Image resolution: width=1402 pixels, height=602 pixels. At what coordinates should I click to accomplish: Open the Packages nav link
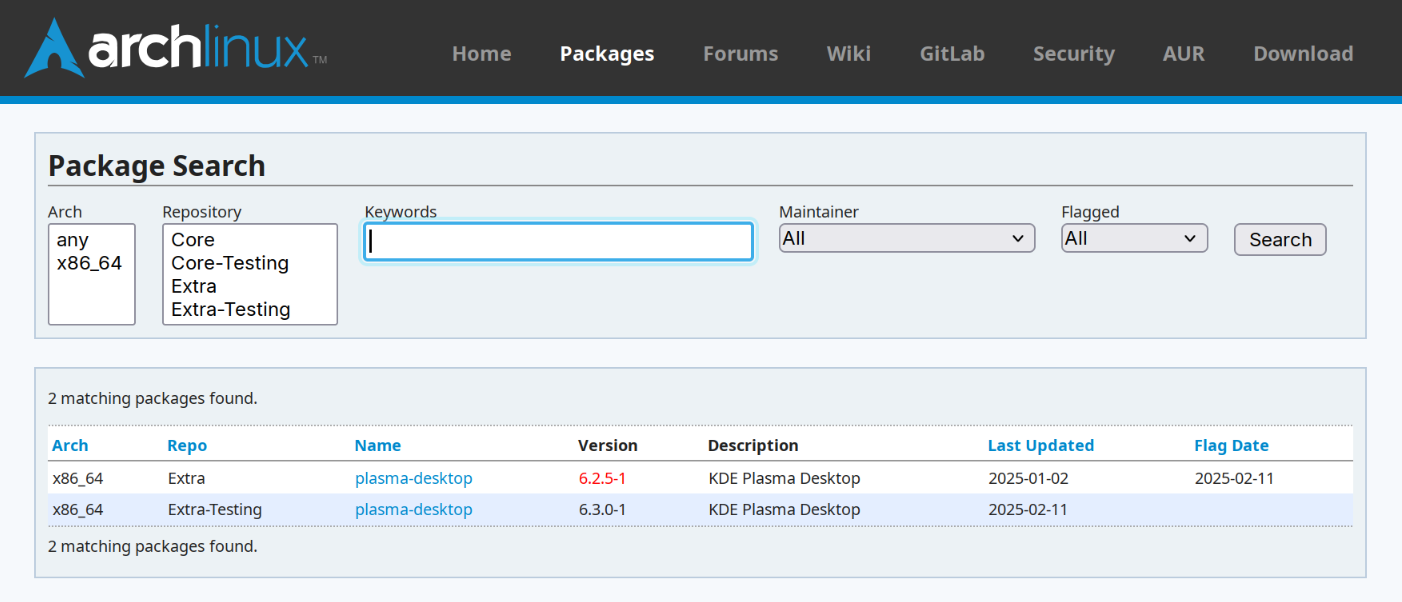click(607, 54)
